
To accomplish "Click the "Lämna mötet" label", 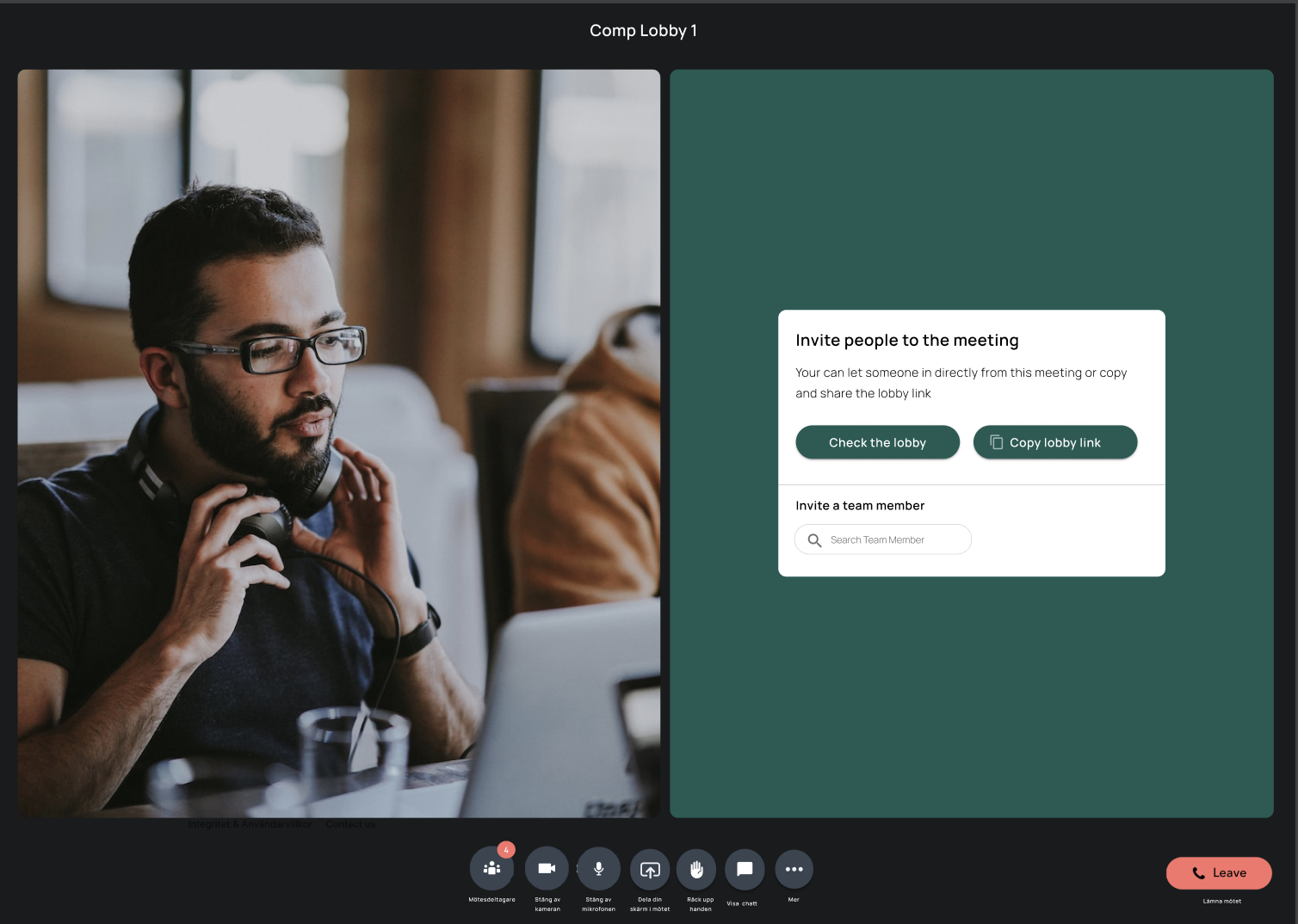I will click(1221, 901).
